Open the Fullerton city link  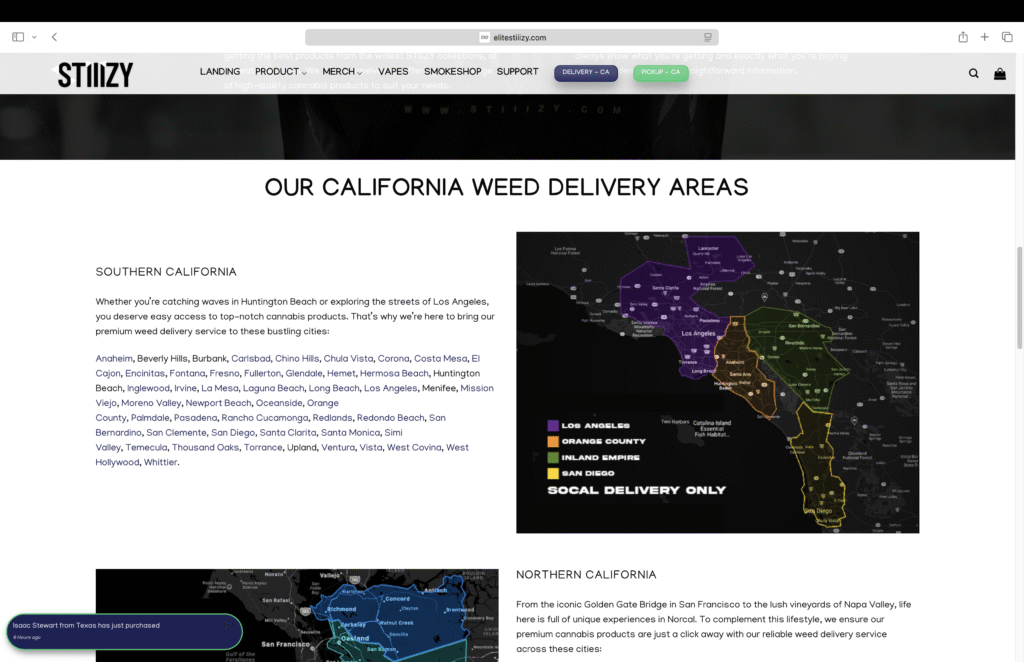click(263, 373)
